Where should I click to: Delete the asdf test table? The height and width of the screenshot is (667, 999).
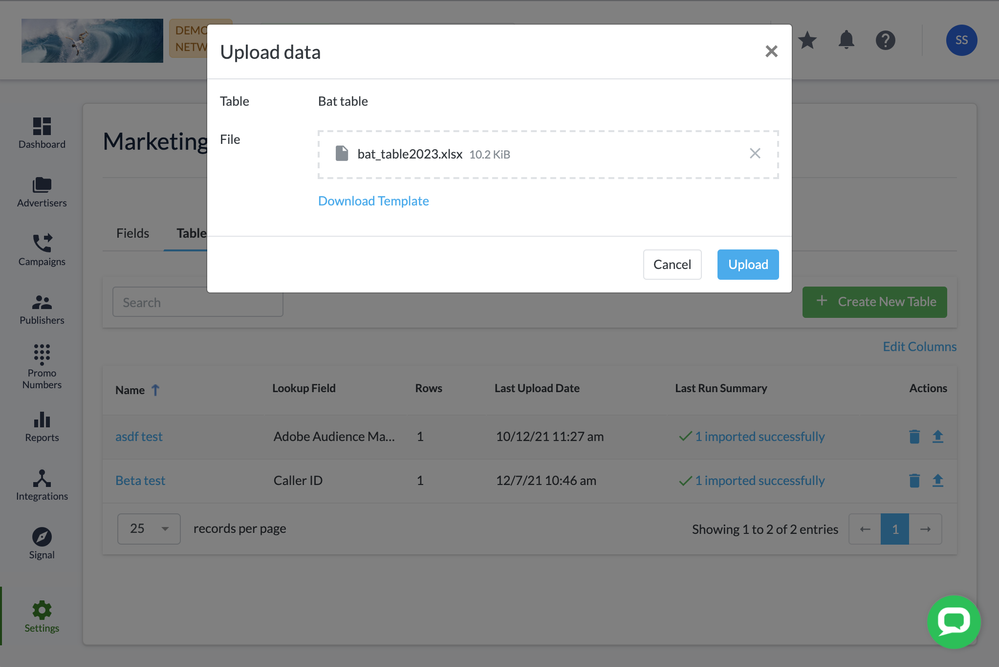click(x=914, y=437)
